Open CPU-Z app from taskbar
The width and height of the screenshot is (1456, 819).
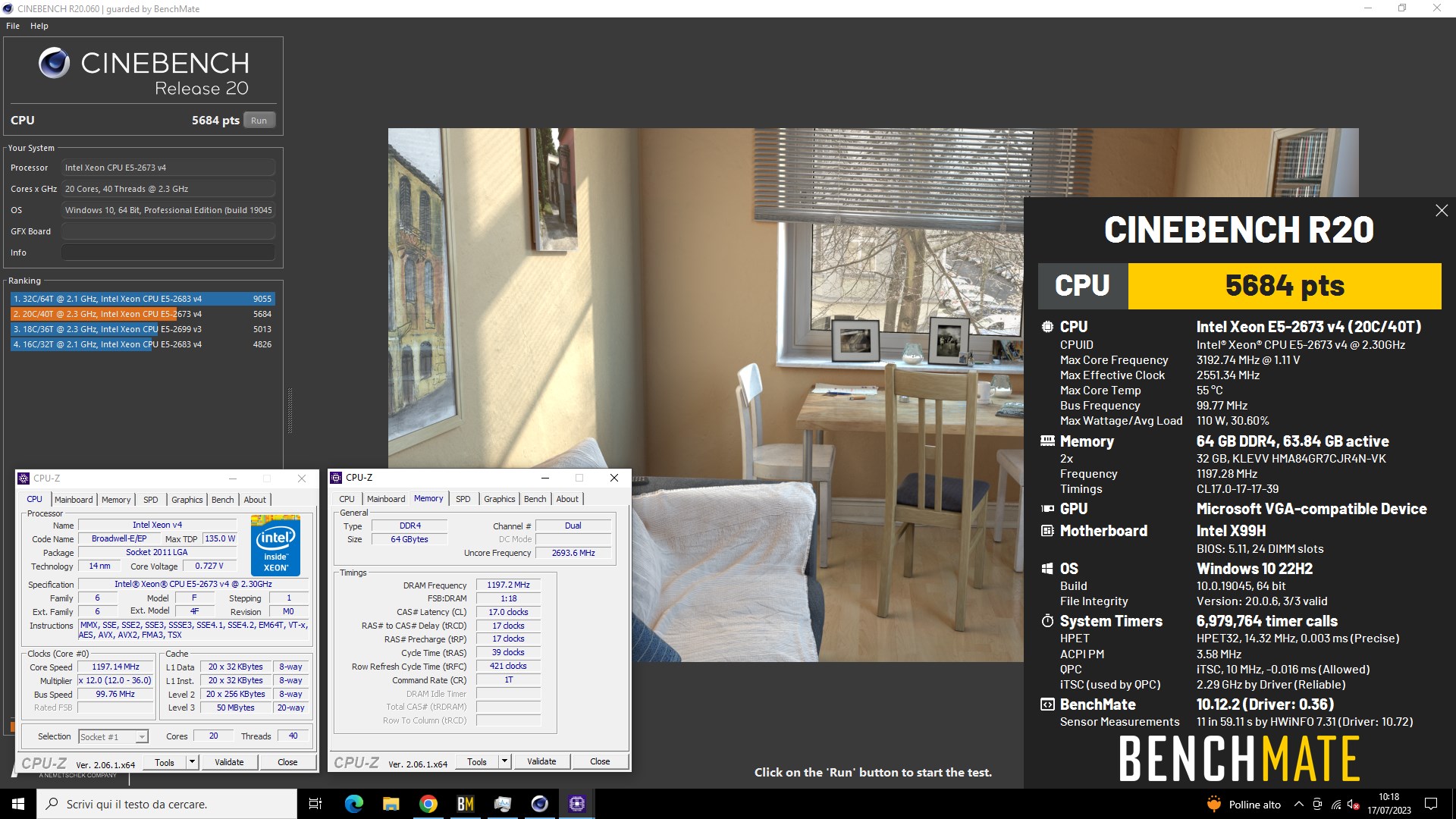(577, 804)
